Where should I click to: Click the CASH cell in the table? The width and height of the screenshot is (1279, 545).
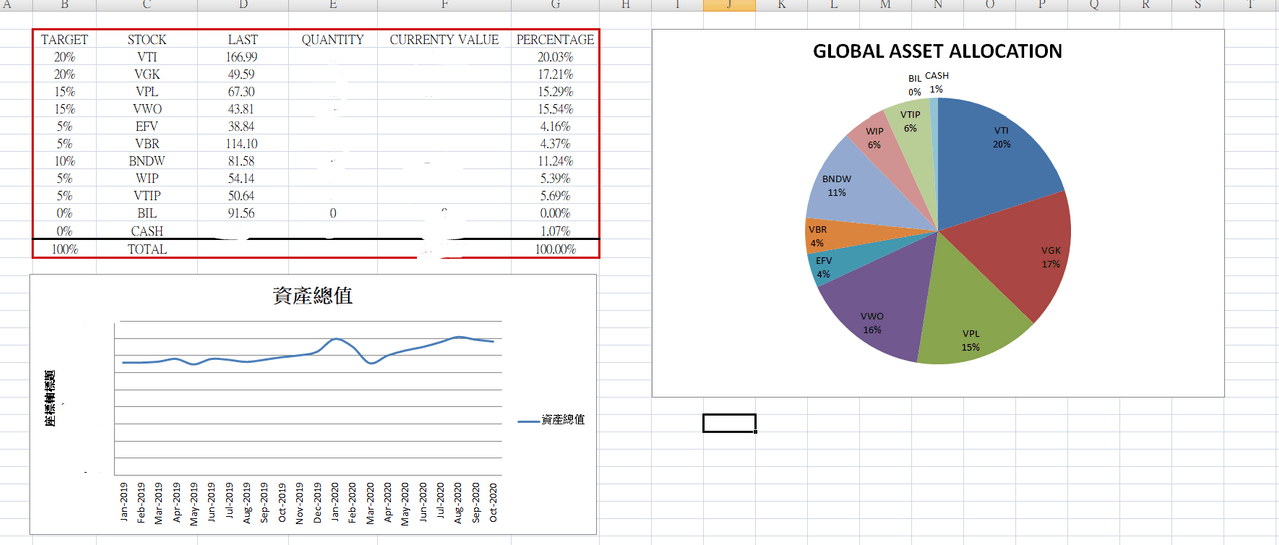coord(147,231)
